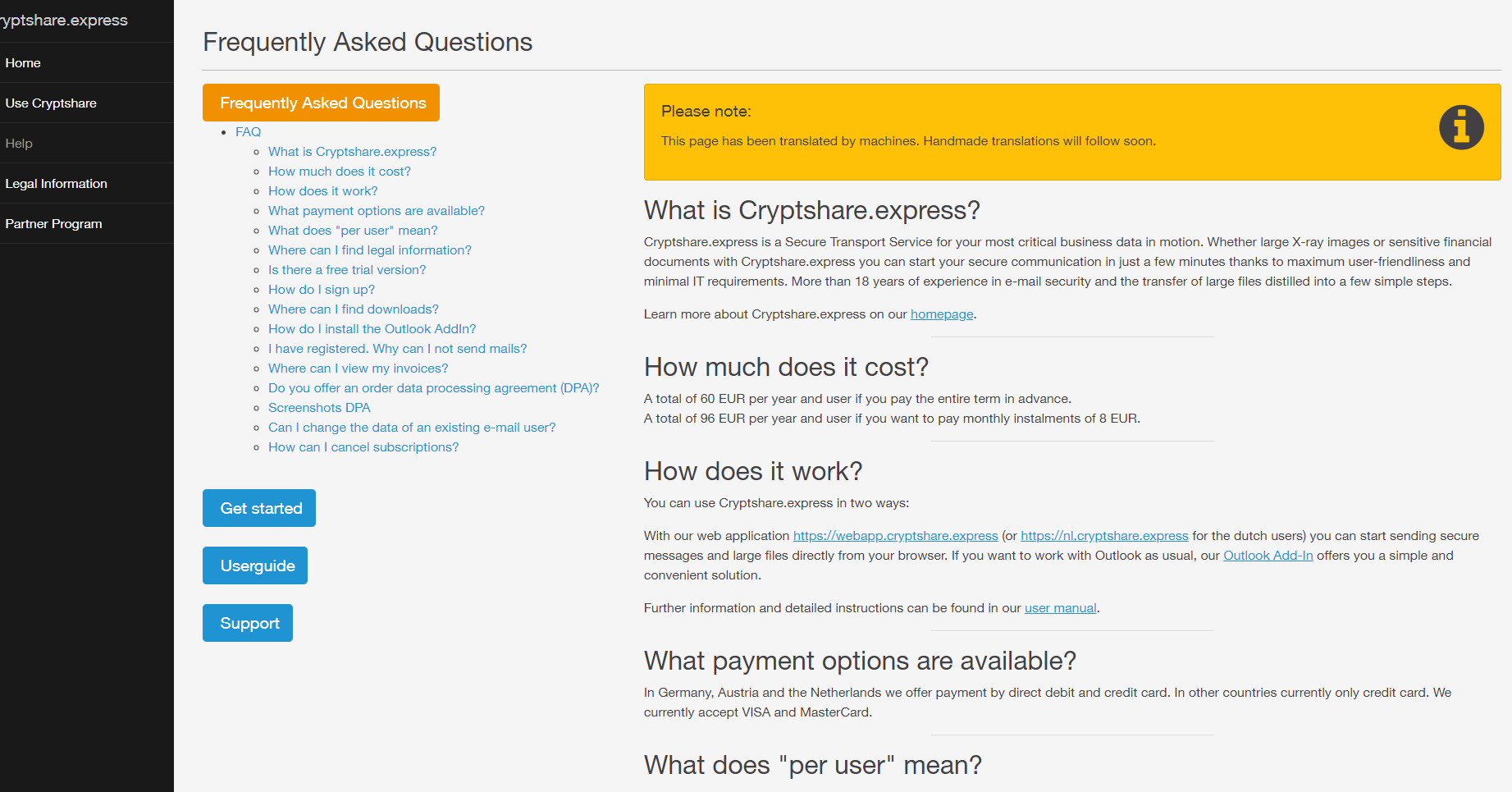Image resolution: width=1512 pixels, height=792 pixels.
Task: Click the Help entry in the sidebar
Action: tap(18, 143)
